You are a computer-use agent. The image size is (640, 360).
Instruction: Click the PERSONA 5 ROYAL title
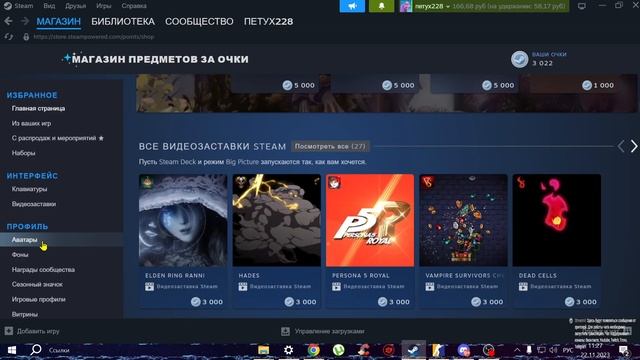point(361,276)
